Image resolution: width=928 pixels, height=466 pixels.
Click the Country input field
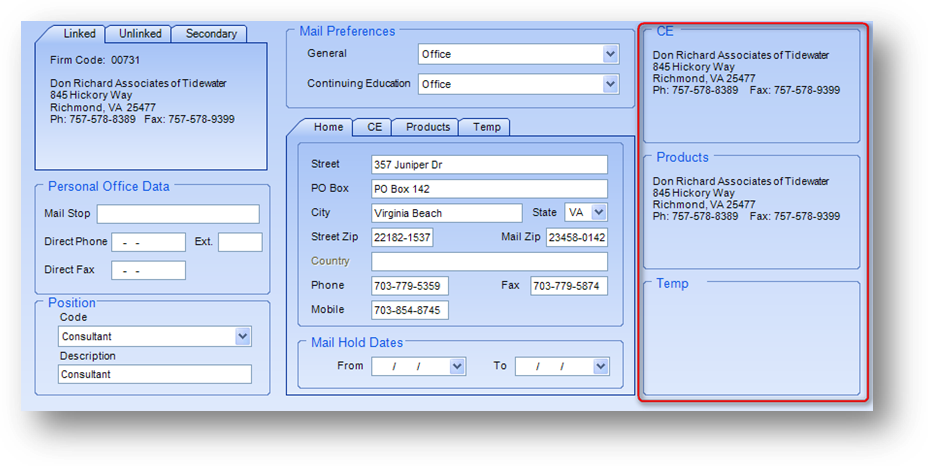[489, 262]
